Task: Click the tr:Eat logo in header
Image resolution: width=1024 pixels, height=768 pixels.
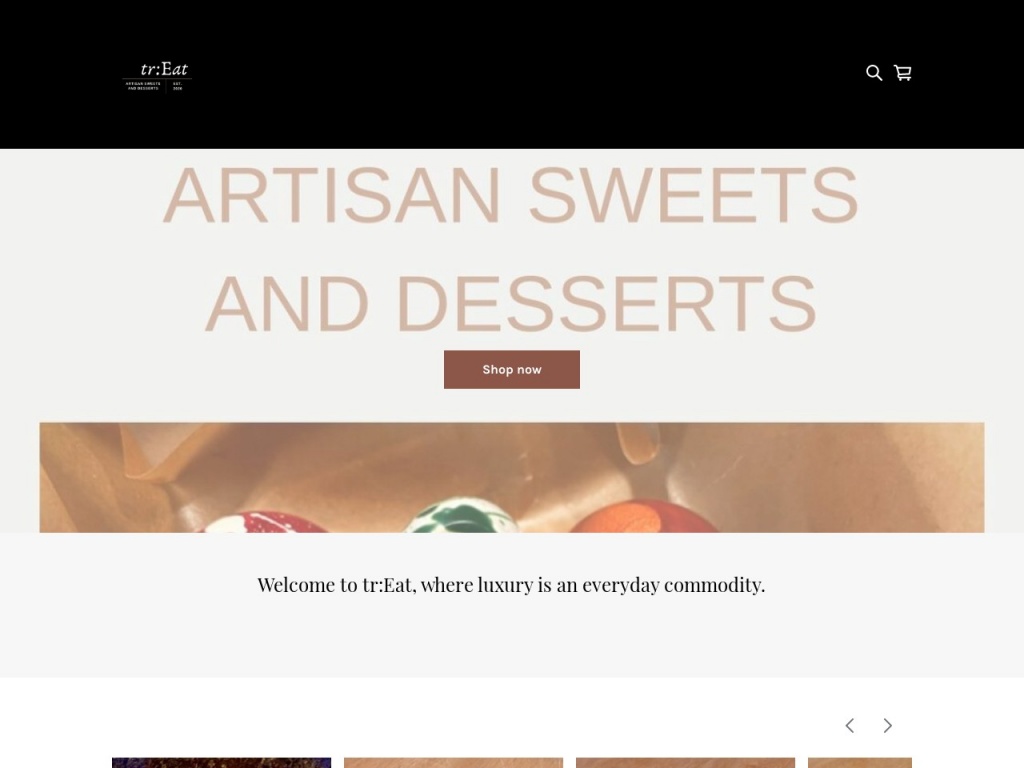Action: click(157, 76)
